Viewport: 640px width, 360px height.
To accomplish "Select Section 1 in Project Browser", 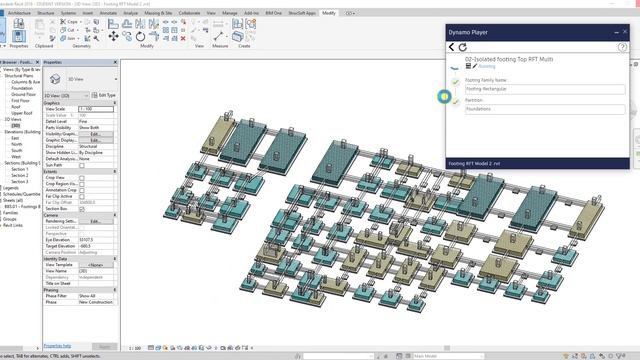I will pyautogui.click(x=20, y=169).
